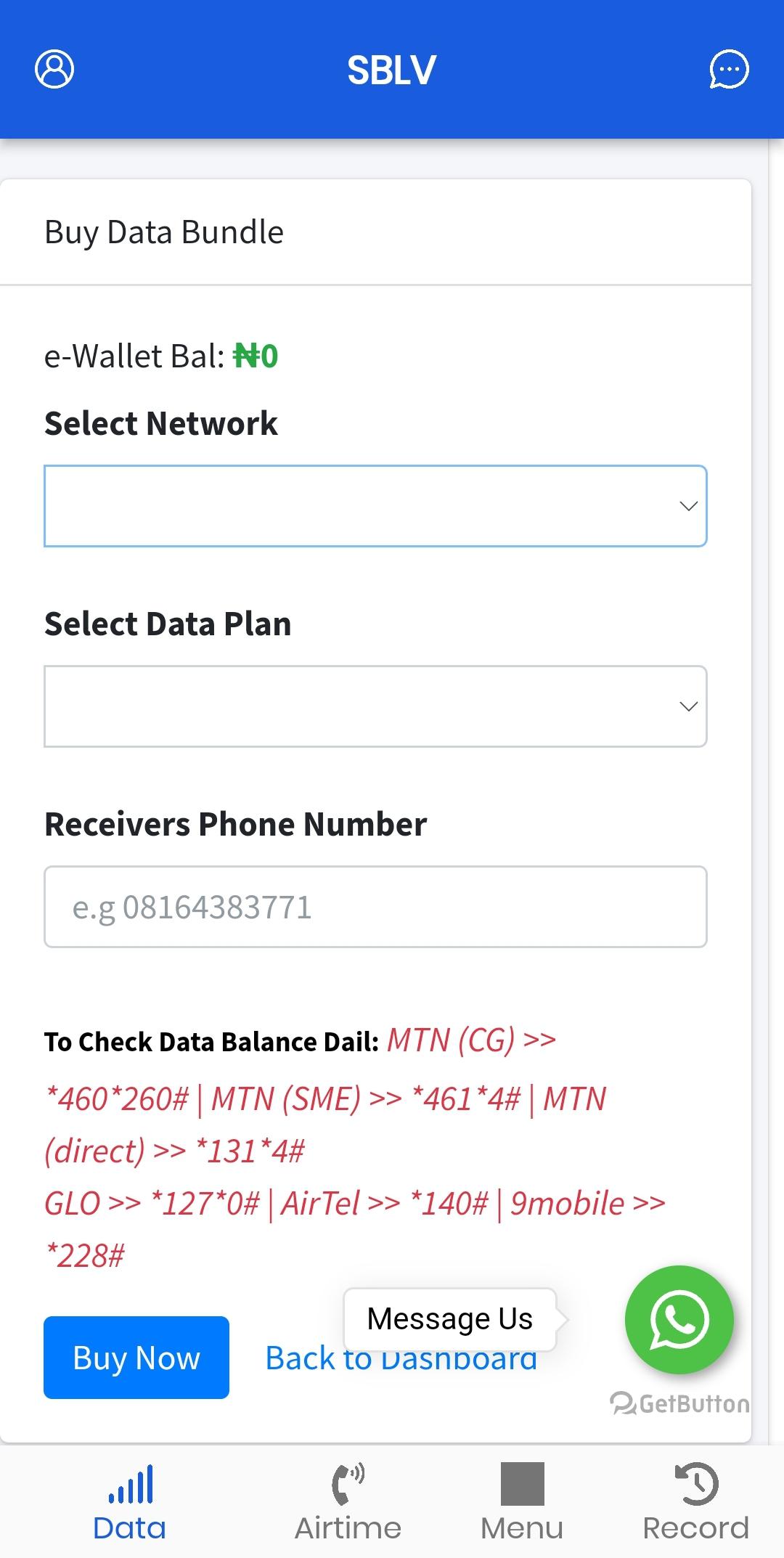The image size is (784, 1558).
Task: Click the Message Us tooltip
Action: [x=450, y=1319]
